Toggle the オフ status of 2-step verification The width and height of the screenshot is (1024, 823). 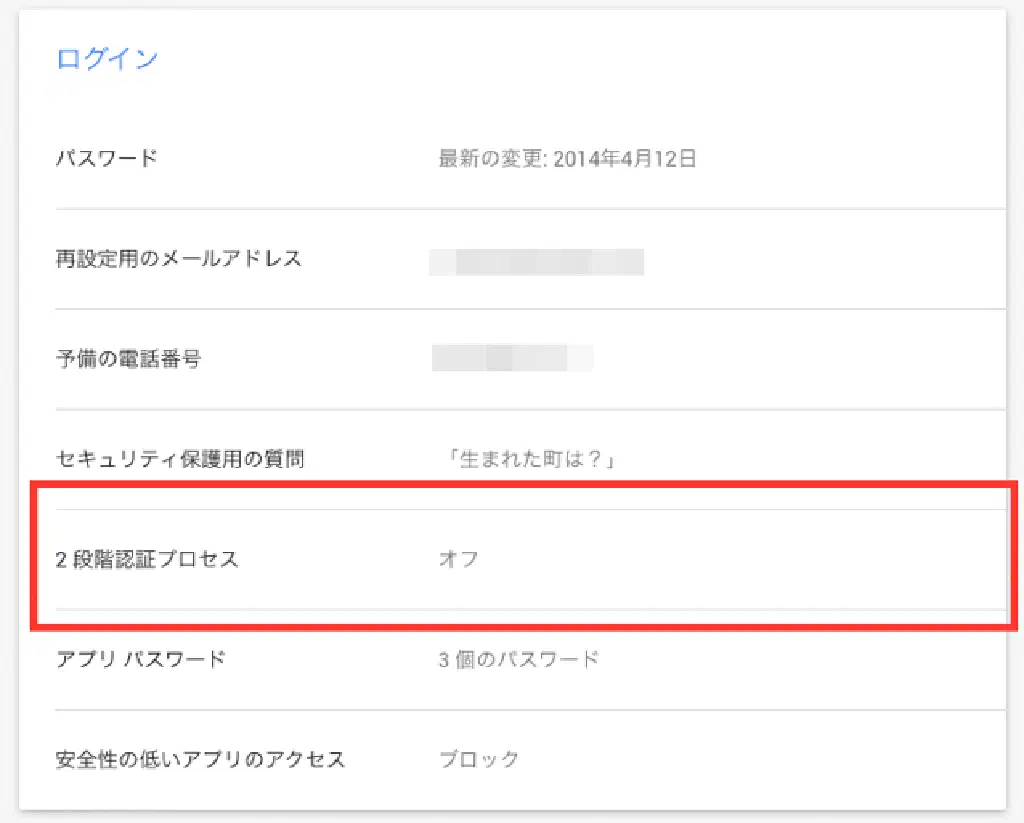coord(459,559)
